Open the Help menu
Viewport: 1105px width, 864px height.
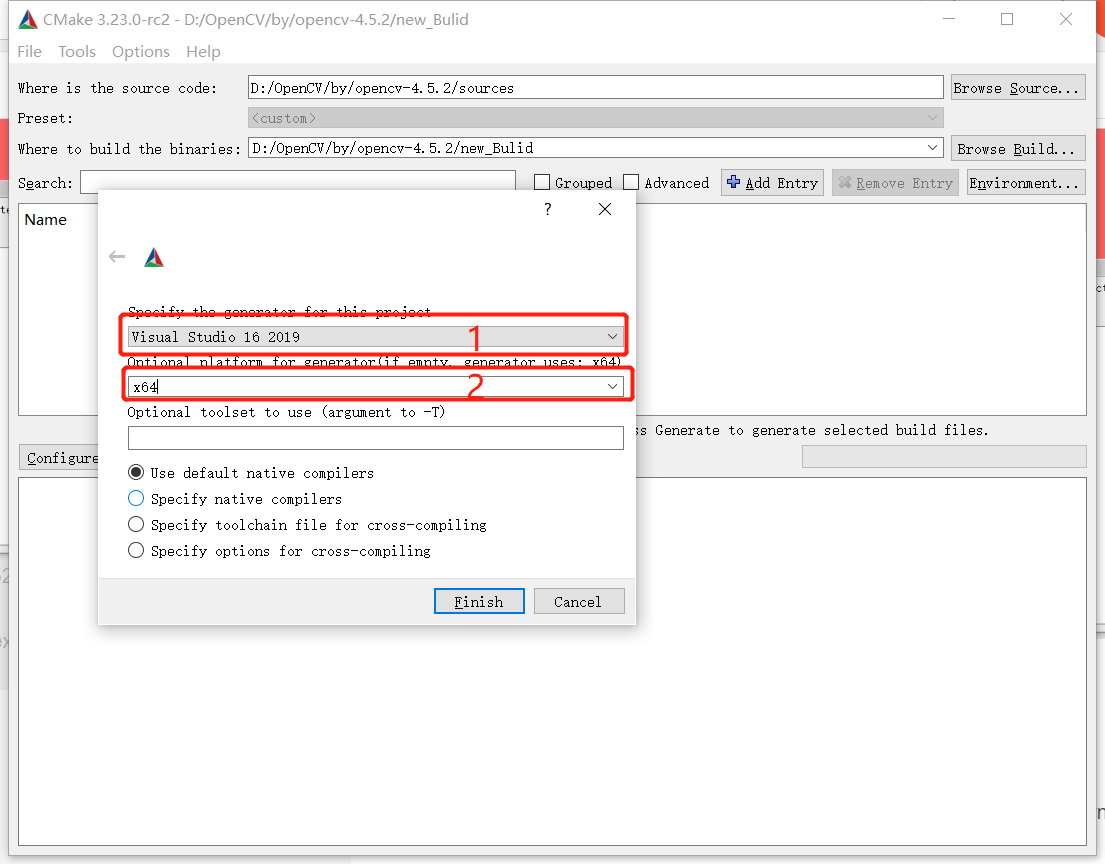tap(203, 51)
